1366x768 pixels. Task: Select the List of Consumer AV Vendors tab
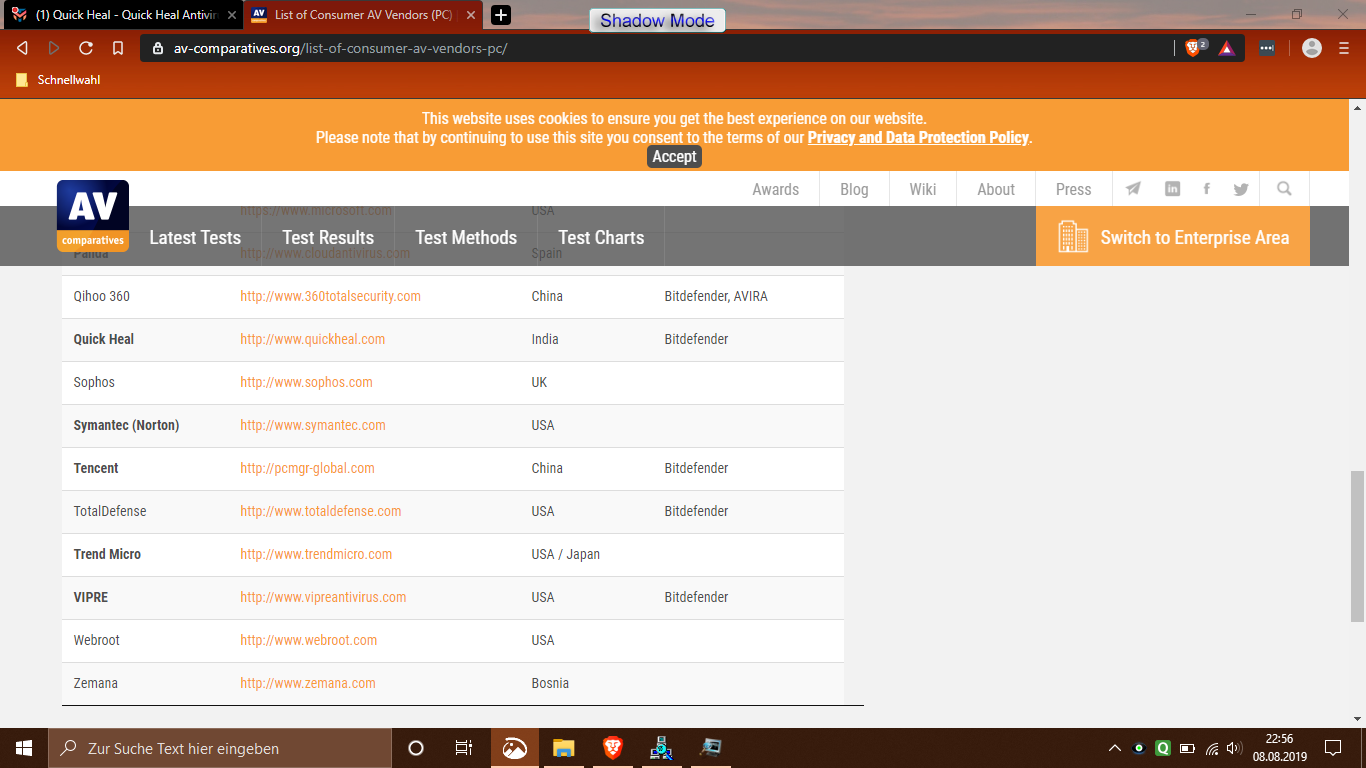click(x=365, y=15)
